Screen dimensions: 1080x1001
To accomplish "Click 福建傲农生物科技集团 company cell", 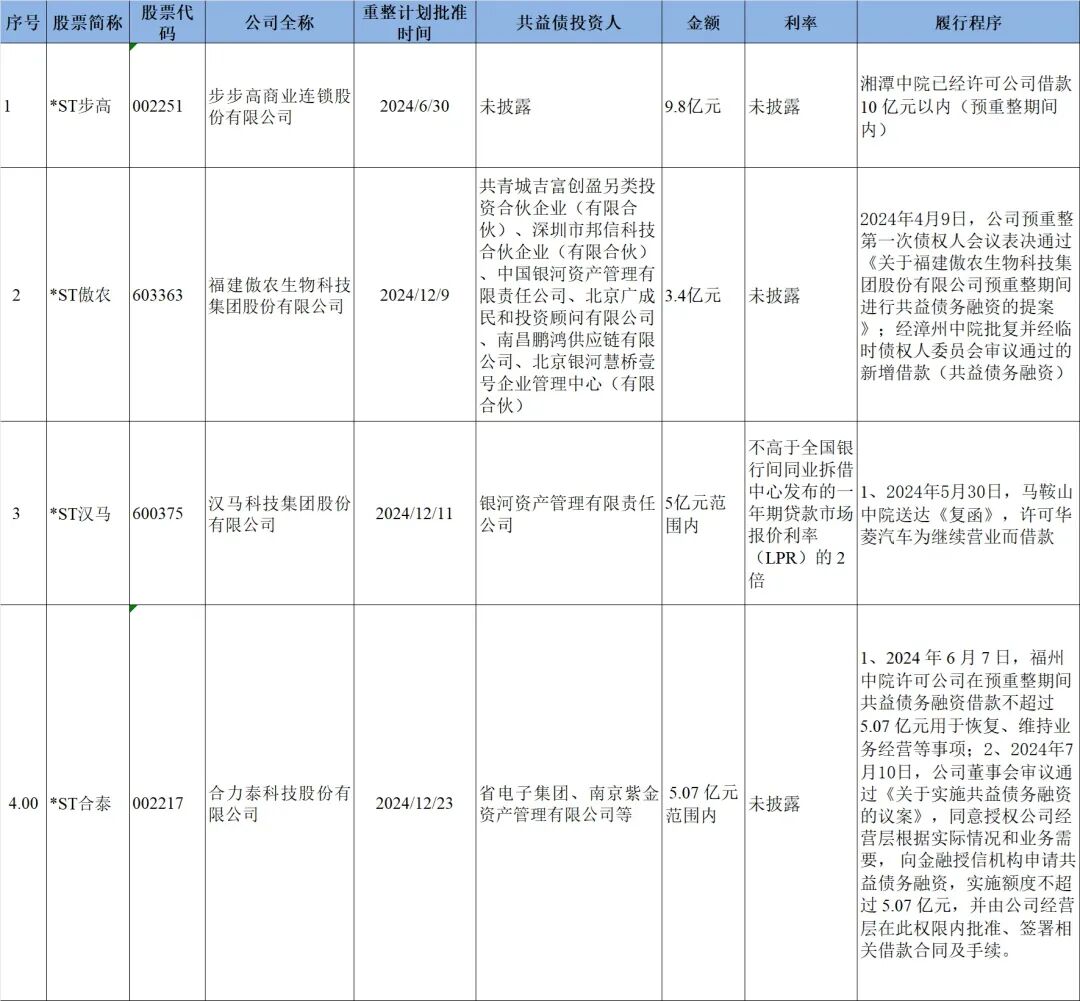I will pos(280,294).
